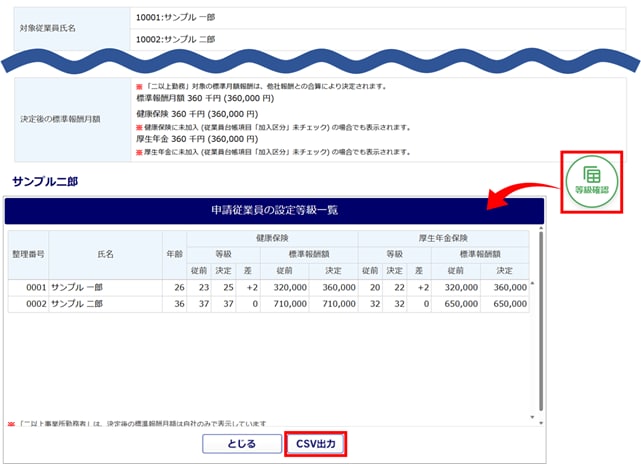Click the grade list vertical scrollbar
This screenshot has width=641, height=464.
click(x=541, y=321)
